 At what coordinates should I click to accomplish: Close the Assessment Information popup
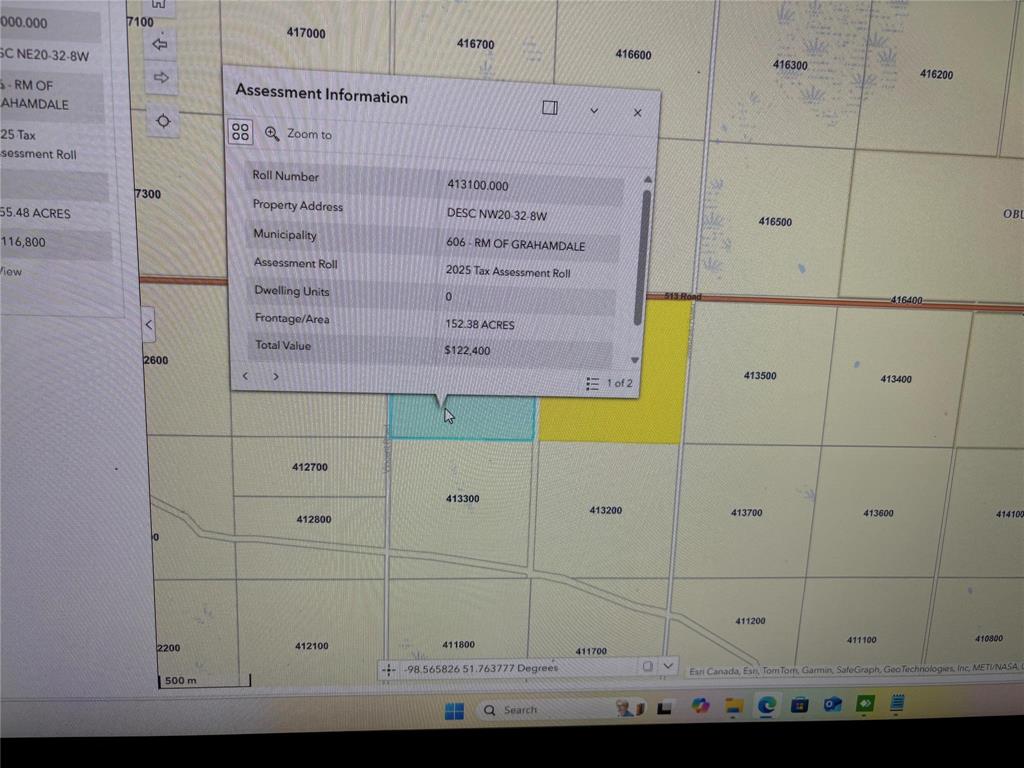(x=637, y=113)
